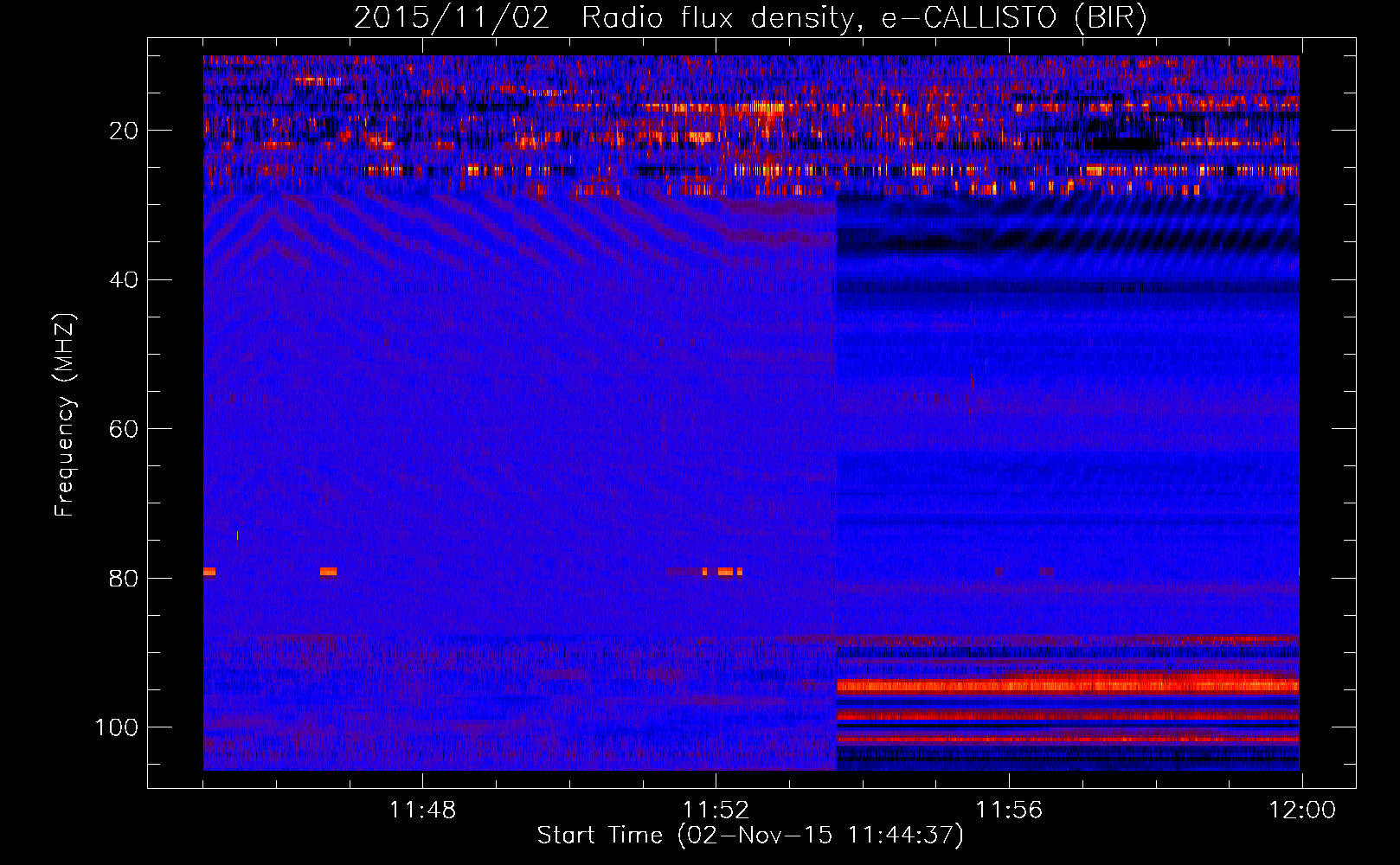Click the "20" frequency tick label
Screen dimensions: 1400x865
coord(124,131)
